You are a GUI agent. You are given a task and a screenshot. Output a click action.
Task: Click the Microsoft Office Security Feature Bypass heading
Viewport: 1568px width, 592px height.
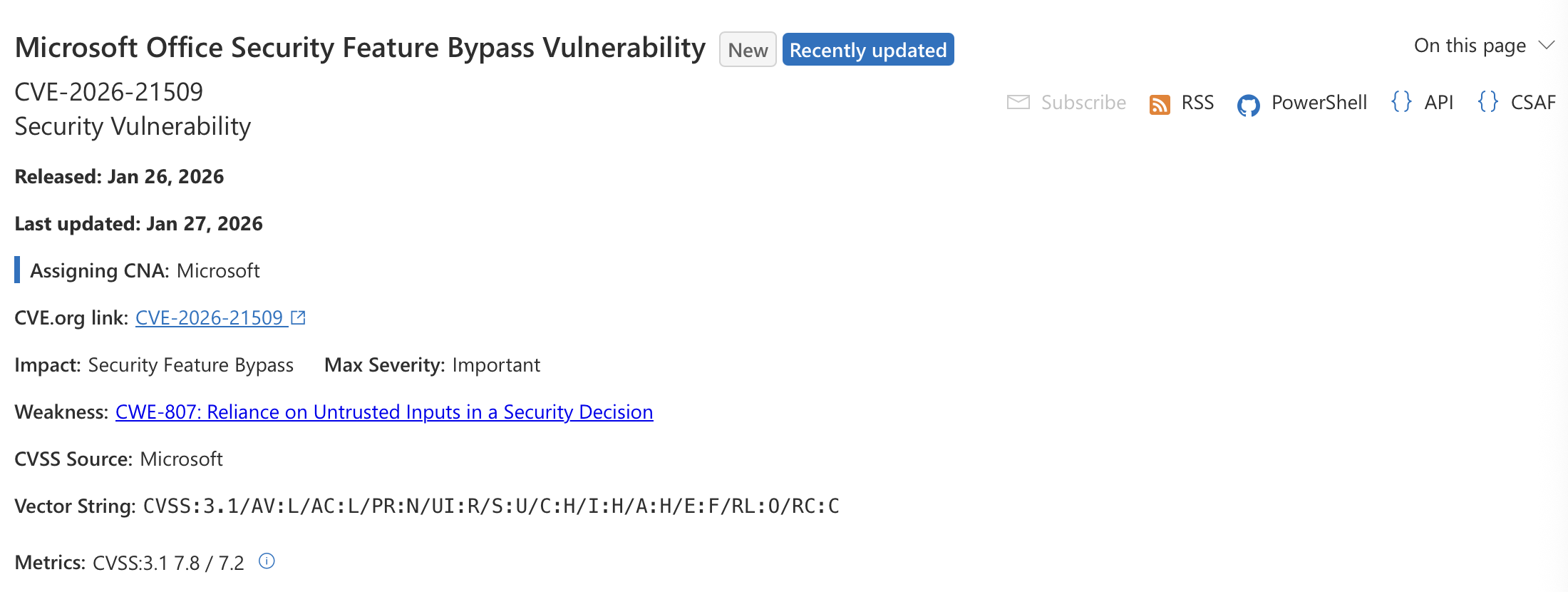[x=360, y=48]
